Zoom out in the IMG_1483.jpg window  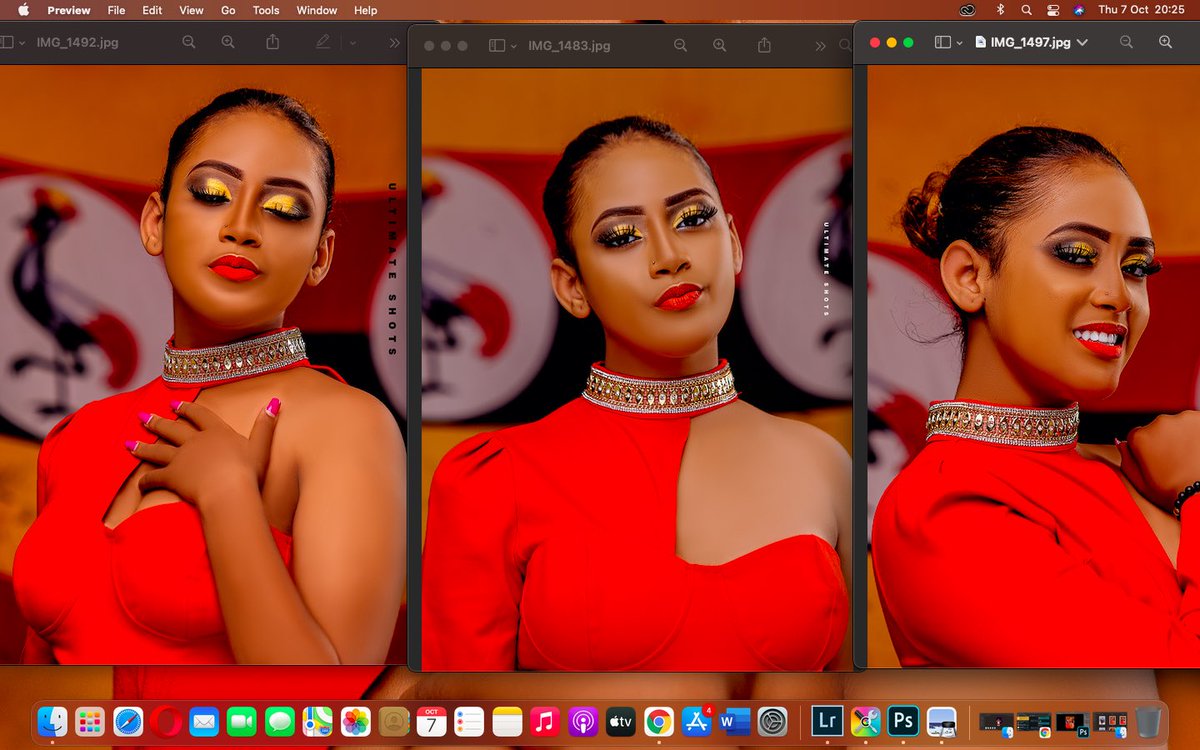click(x=680, y=46)
